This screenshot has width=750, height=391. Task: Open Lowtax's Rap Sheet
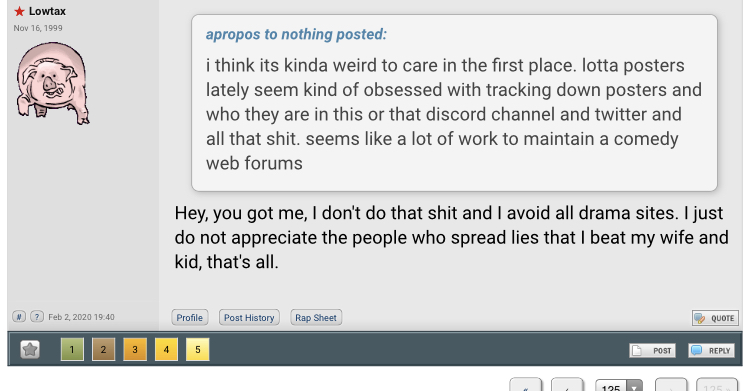pos(316,317)
